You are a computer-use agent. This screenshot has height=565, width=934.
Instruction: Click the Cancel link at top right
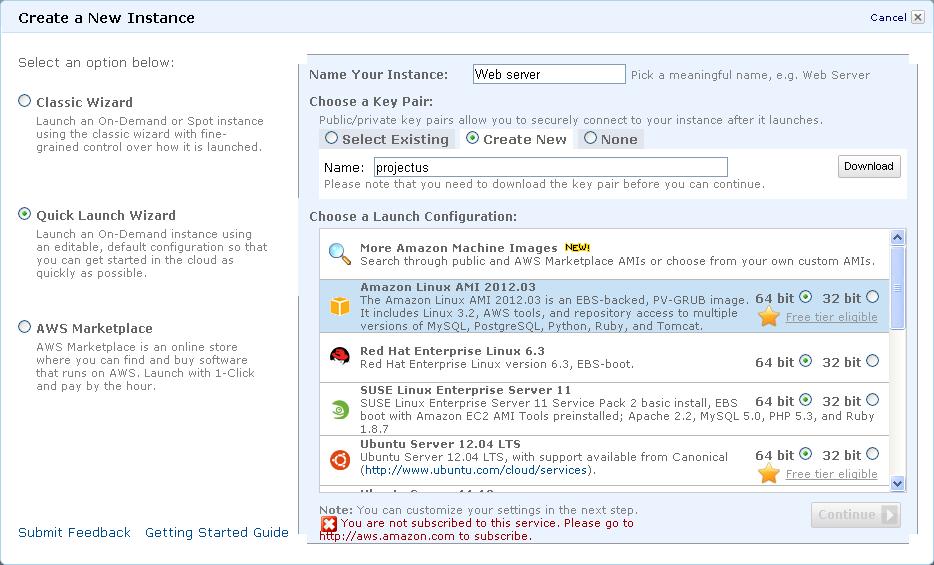(888, 17)
